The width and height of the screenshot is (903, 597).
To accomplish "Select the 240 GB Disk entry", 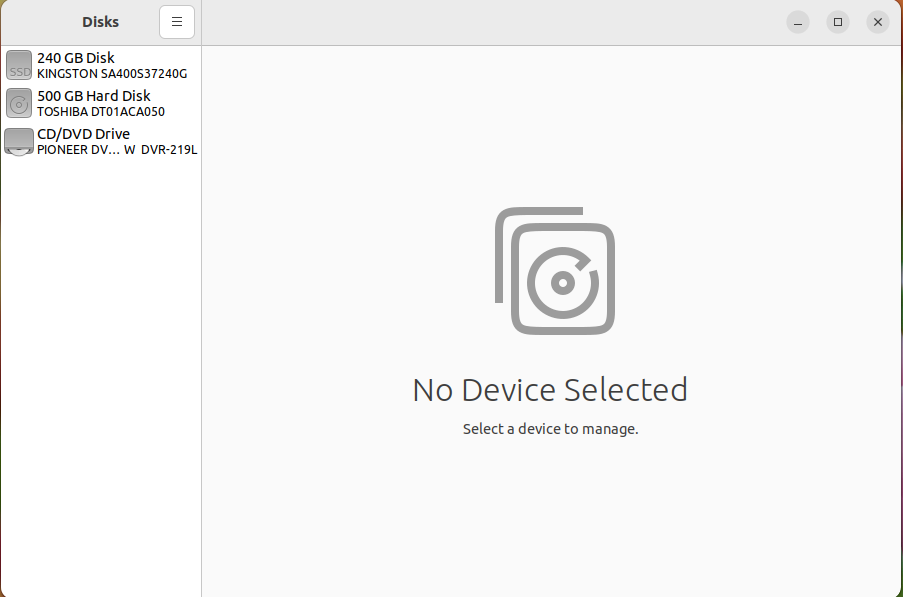I will tap(101, 65).
